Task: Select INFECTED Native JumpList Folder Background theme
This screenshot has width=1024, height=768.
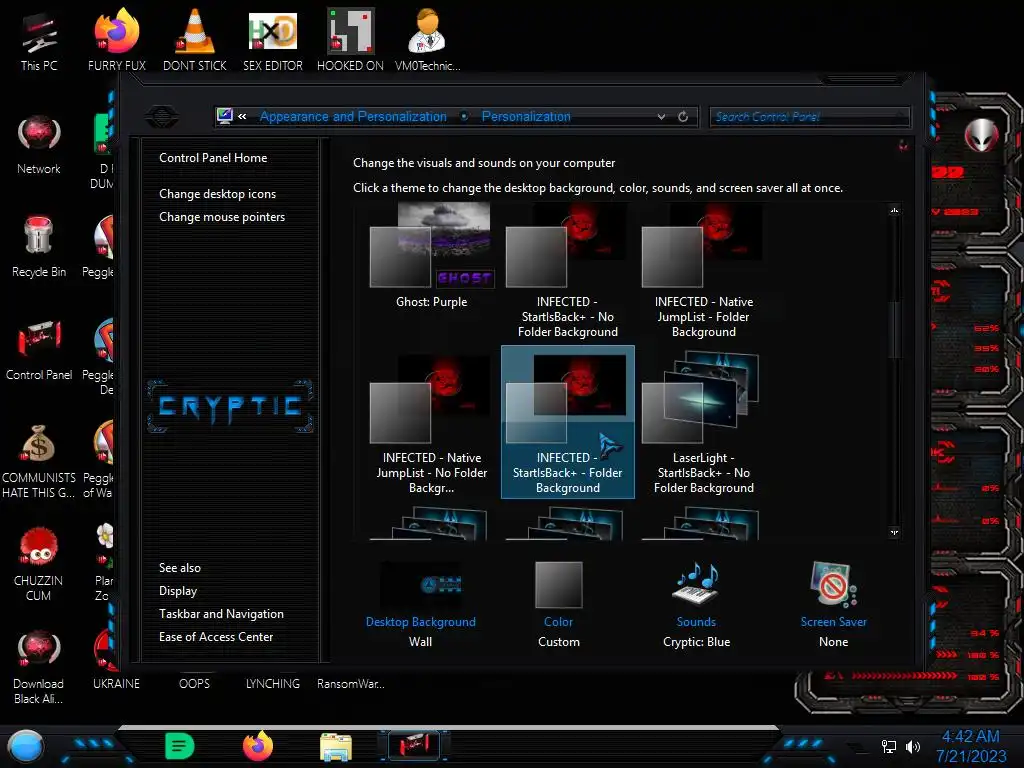Action: pos(703,271)
